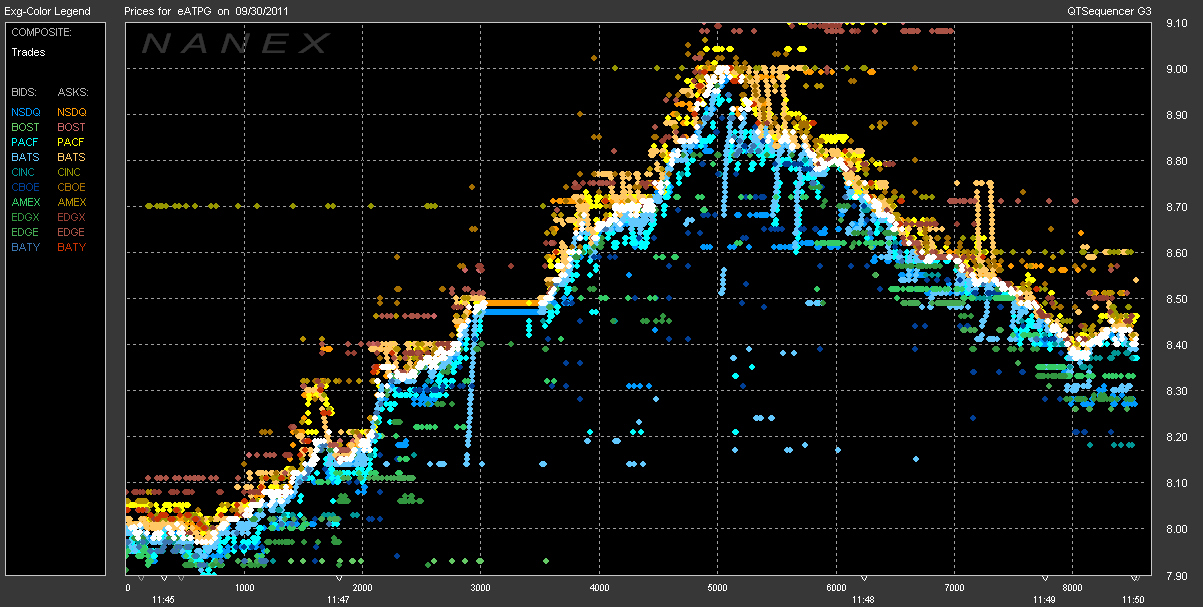Click the 6000 sequence axis label
Viewport: 1203px width, 607px height.
tap(835, 588)
